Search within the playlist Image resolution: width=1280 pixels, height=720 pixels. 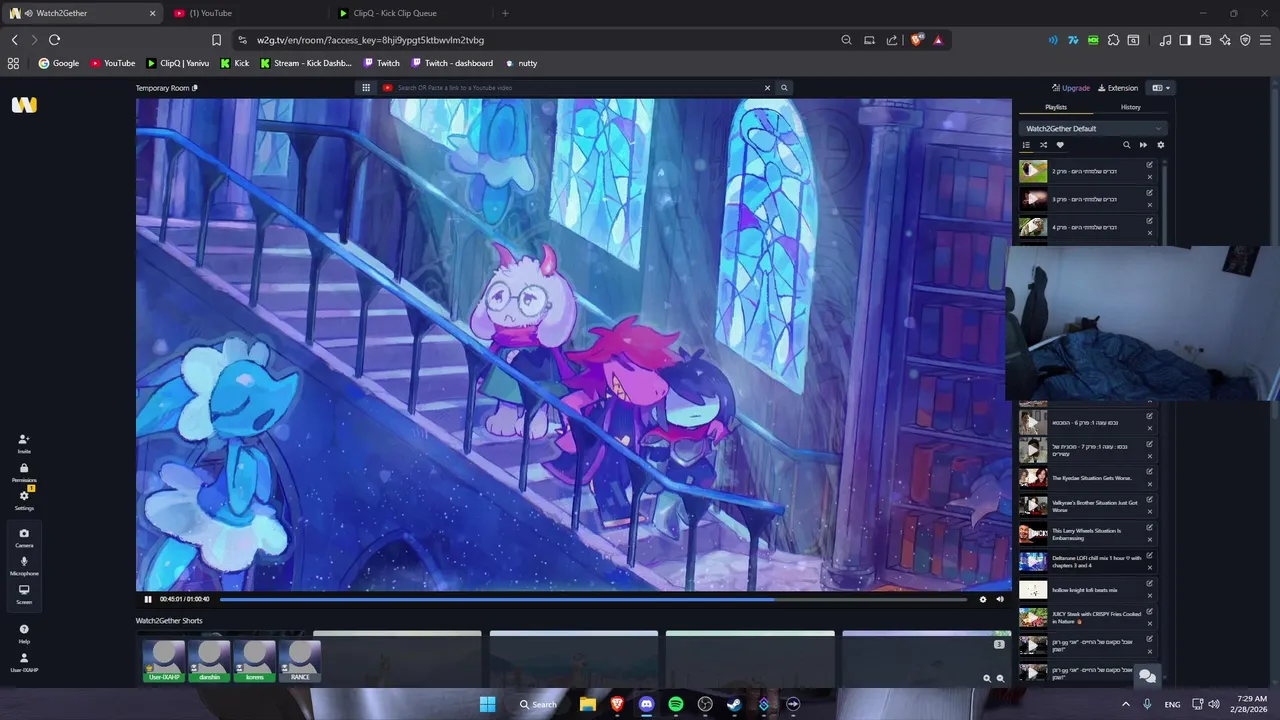pos(1126,145)
